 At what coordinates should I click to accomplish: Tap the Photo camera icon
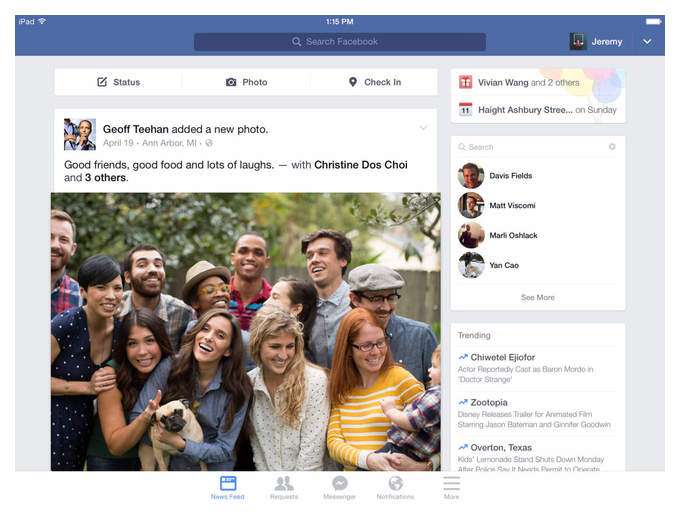point(231,82)
